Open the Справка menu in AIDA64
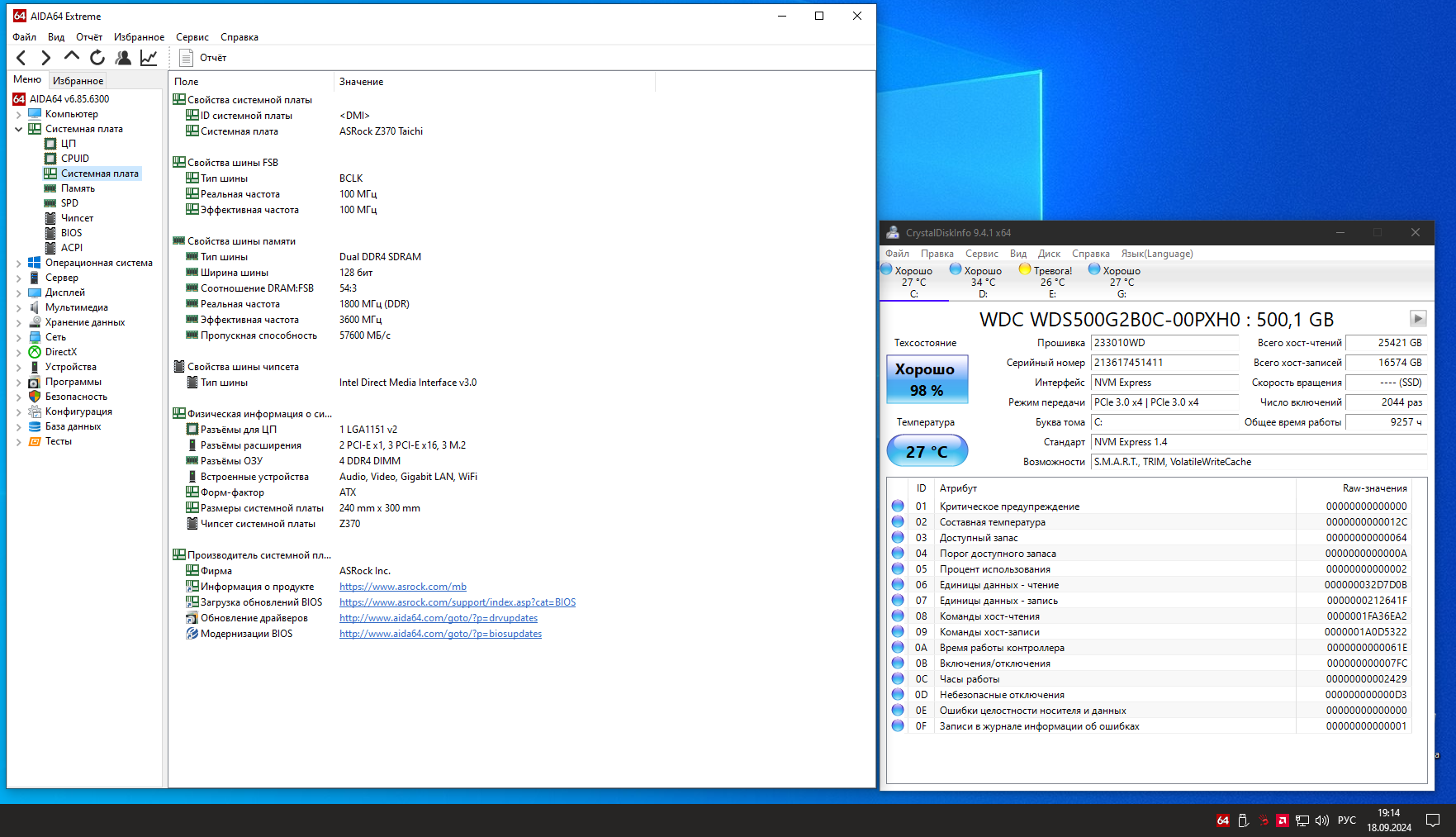1456x837 pixels. click(240, 37)
